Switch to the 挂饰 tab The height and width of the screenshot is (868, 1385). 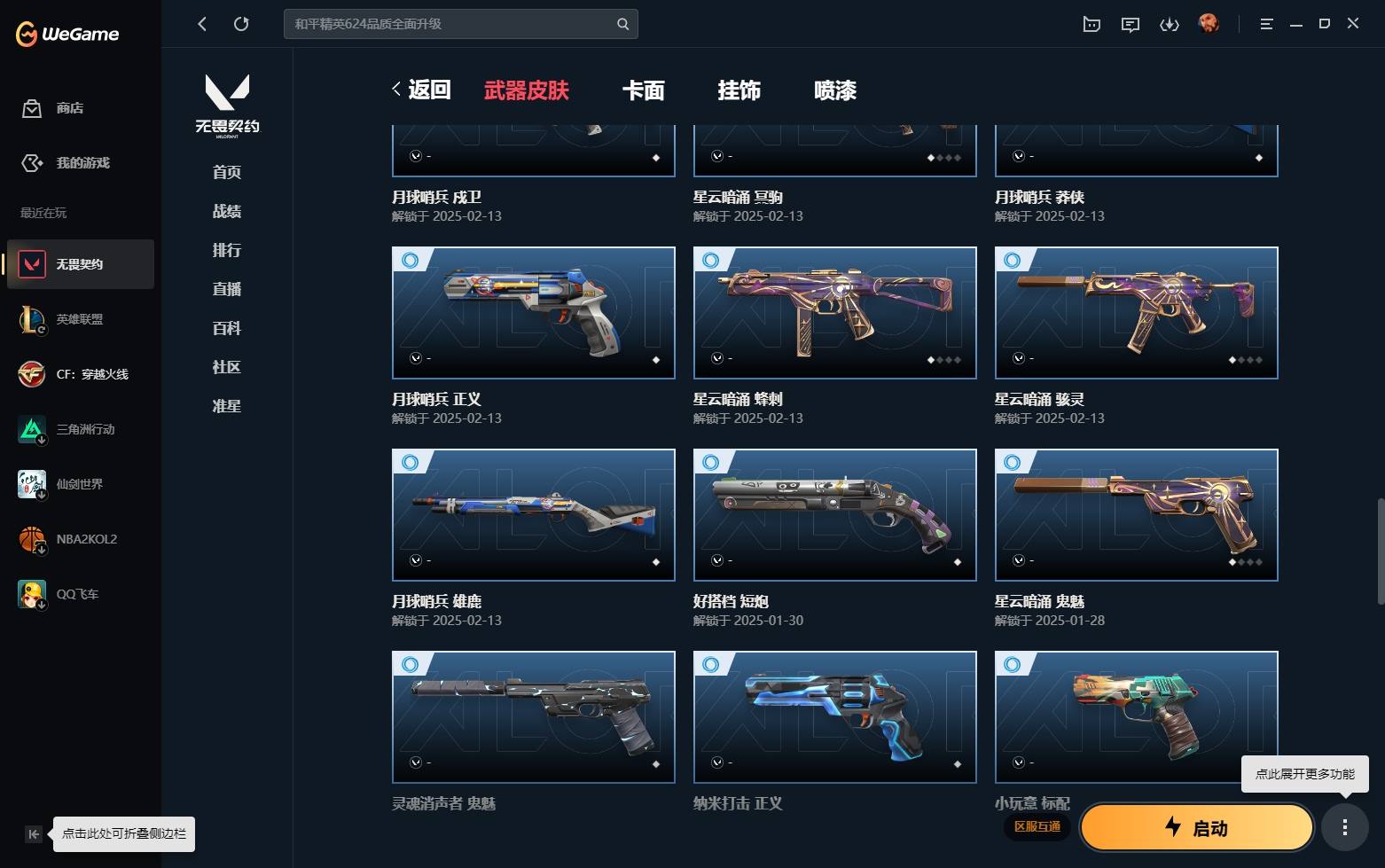(x=739, y=90)
